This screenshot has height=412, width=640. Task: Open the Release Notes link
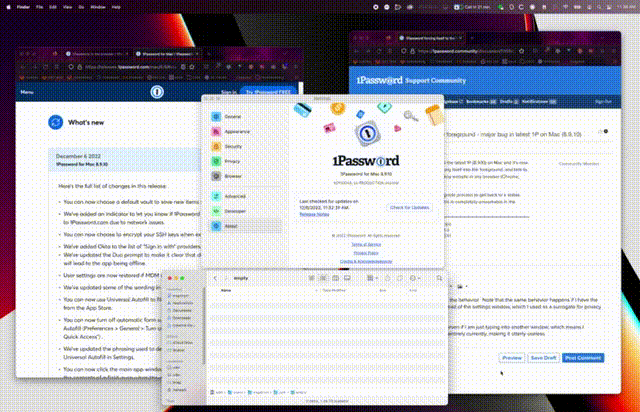click(x=312, y=214)
